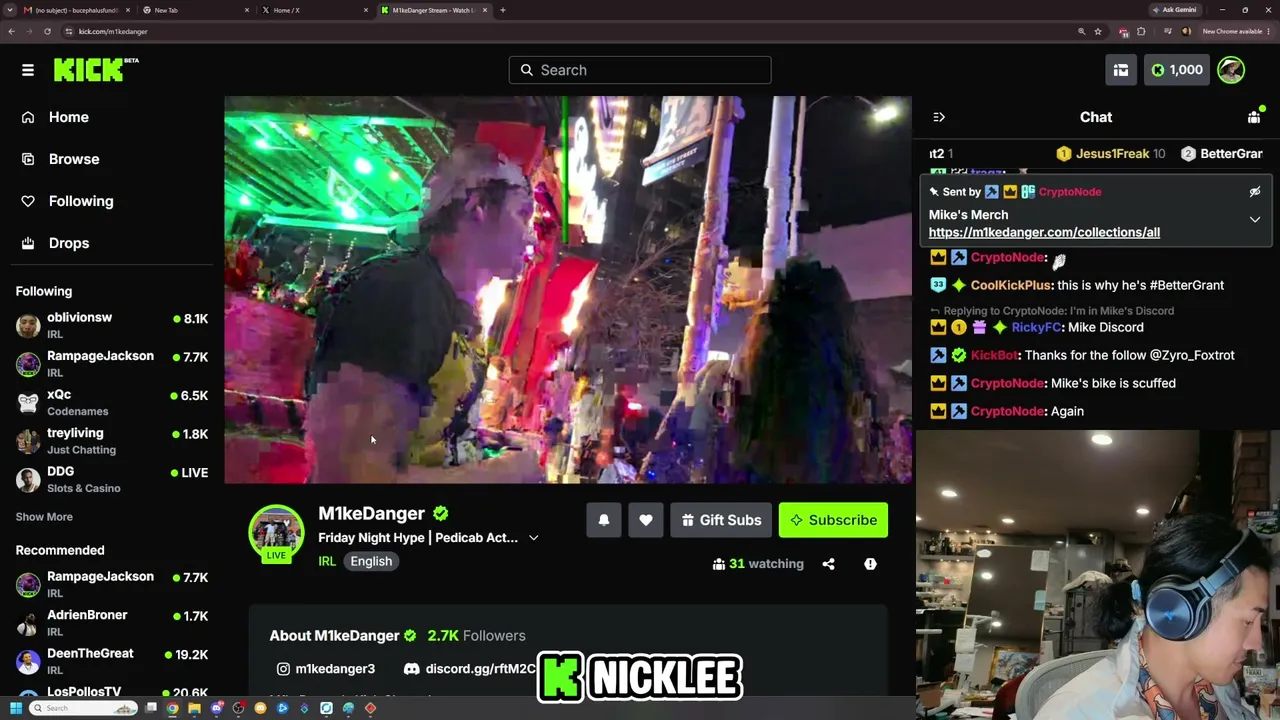Open AdrienBroner in Recommended list
Image resolution: width=1280 pixels, height=720 pixels.
click(112, 623)
